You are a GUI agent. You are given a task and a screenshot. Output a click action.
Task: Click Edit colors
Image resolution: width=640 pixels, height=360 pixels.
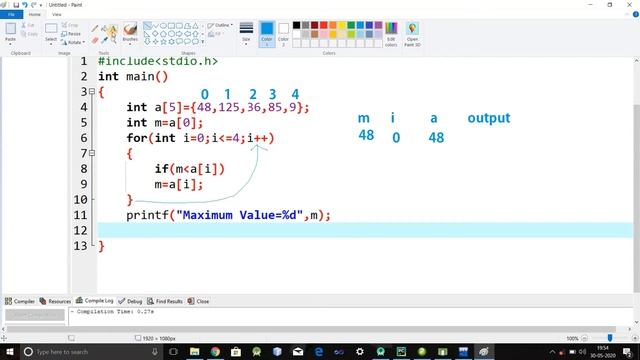click(x=391, y=34)
